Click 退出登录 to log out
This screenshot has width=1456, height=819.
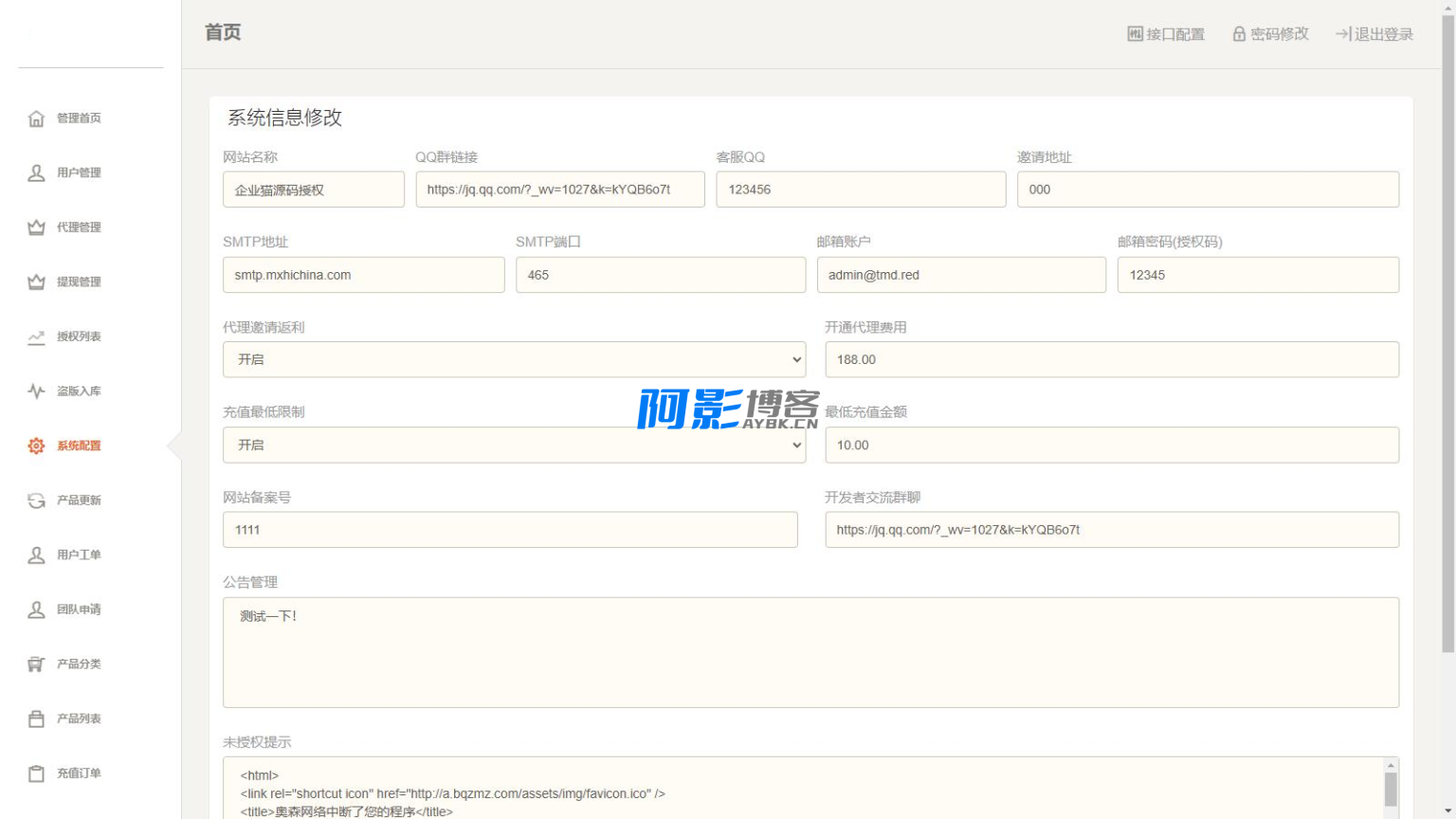(x=1374, y=34)
